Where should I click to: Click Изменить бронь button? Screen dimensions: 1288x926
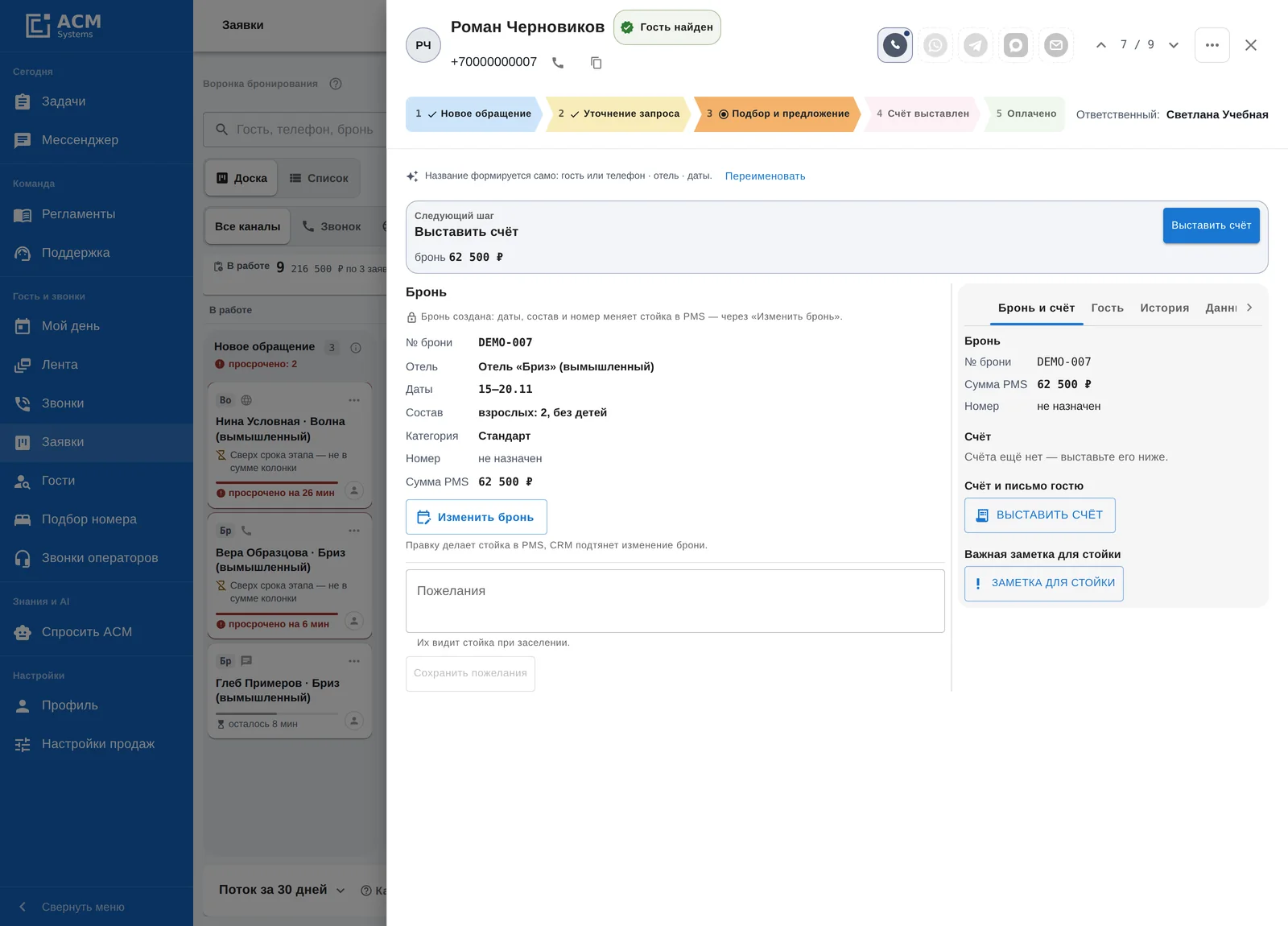click(477, 517)
